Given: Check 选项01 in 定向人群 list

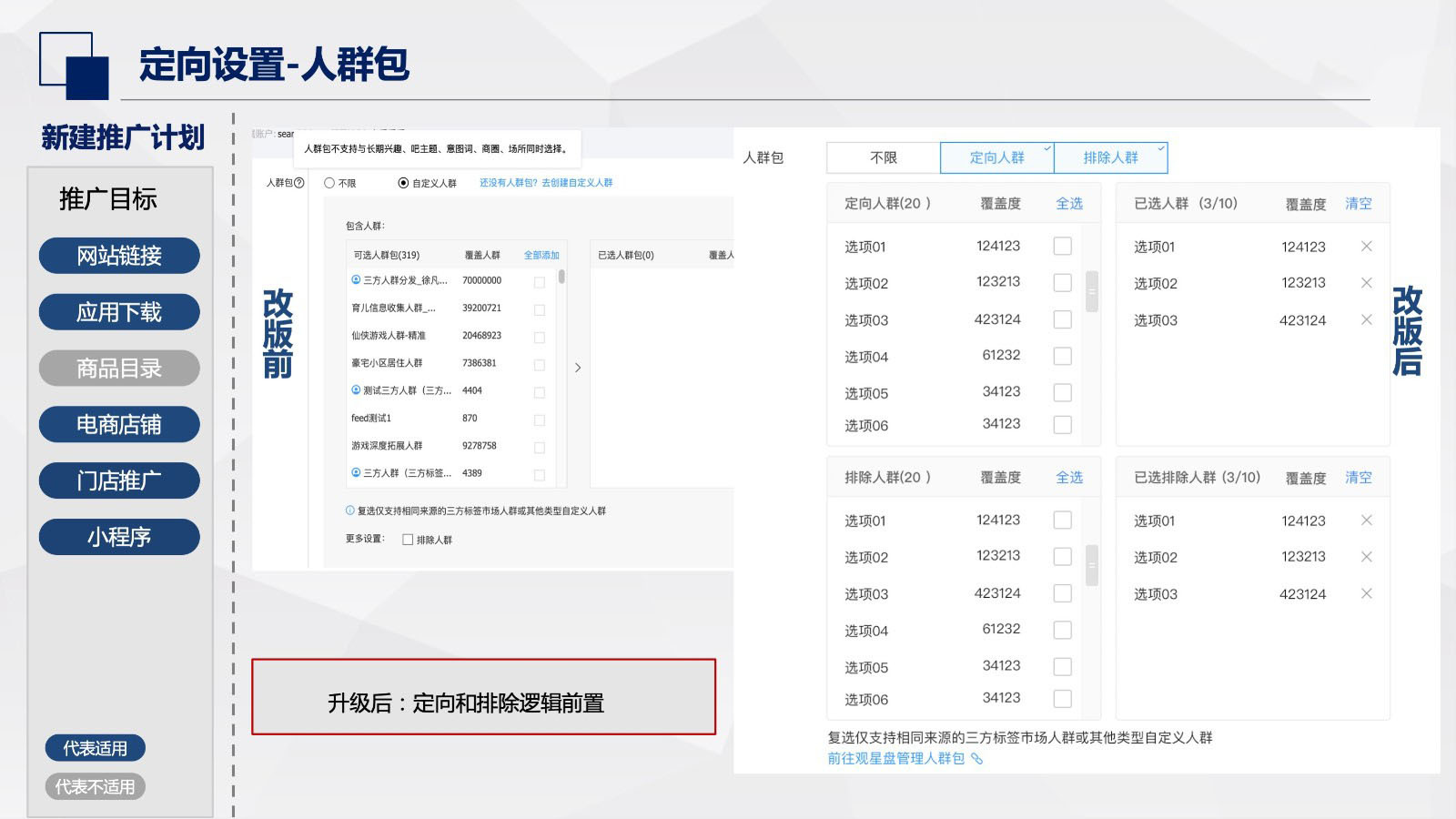Looking at the screenshot, I should (x=1062, y=246).
